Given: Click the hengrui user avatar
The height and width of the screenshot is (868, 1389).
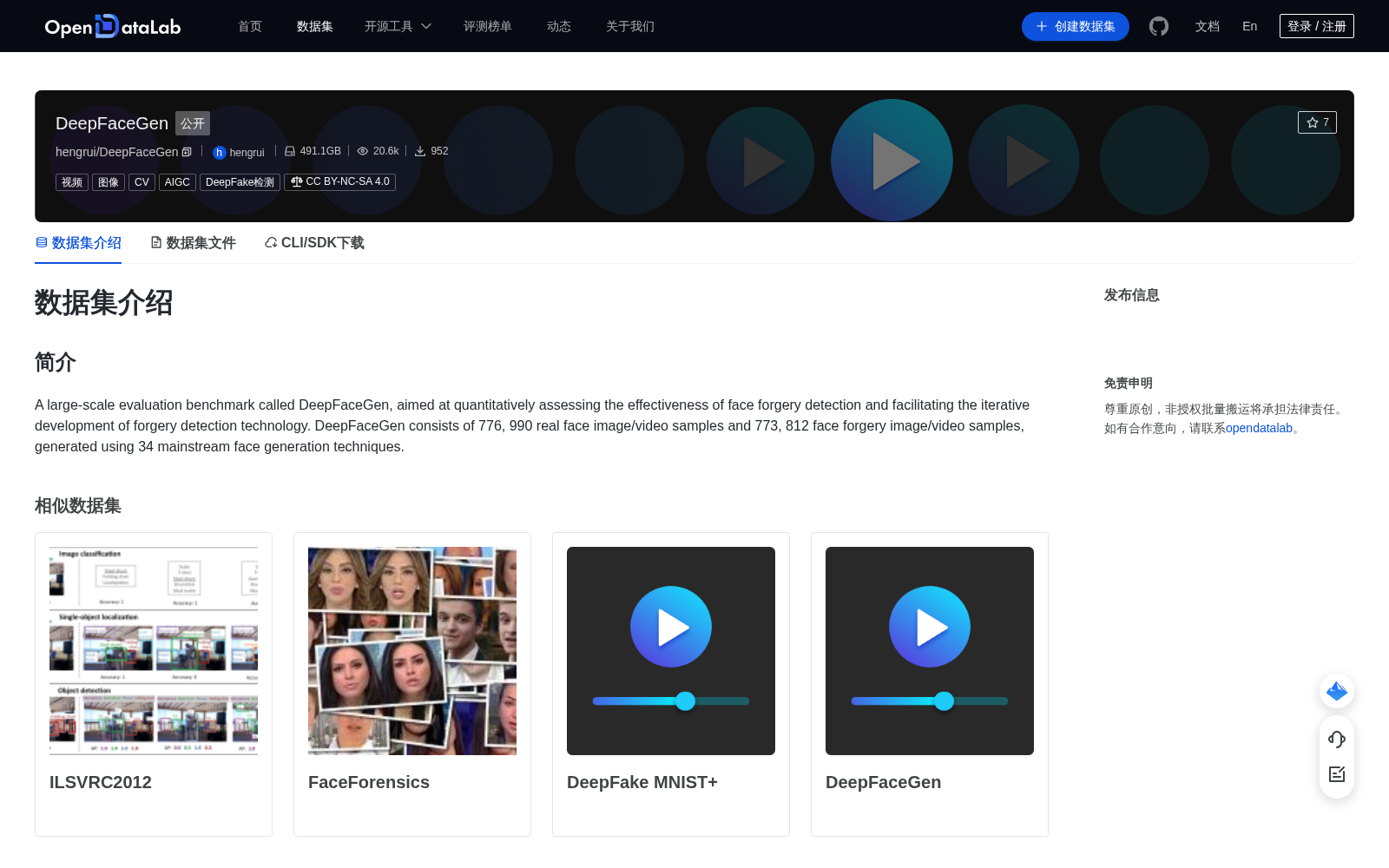Looking at the screenshot, I should click(219, 153).
